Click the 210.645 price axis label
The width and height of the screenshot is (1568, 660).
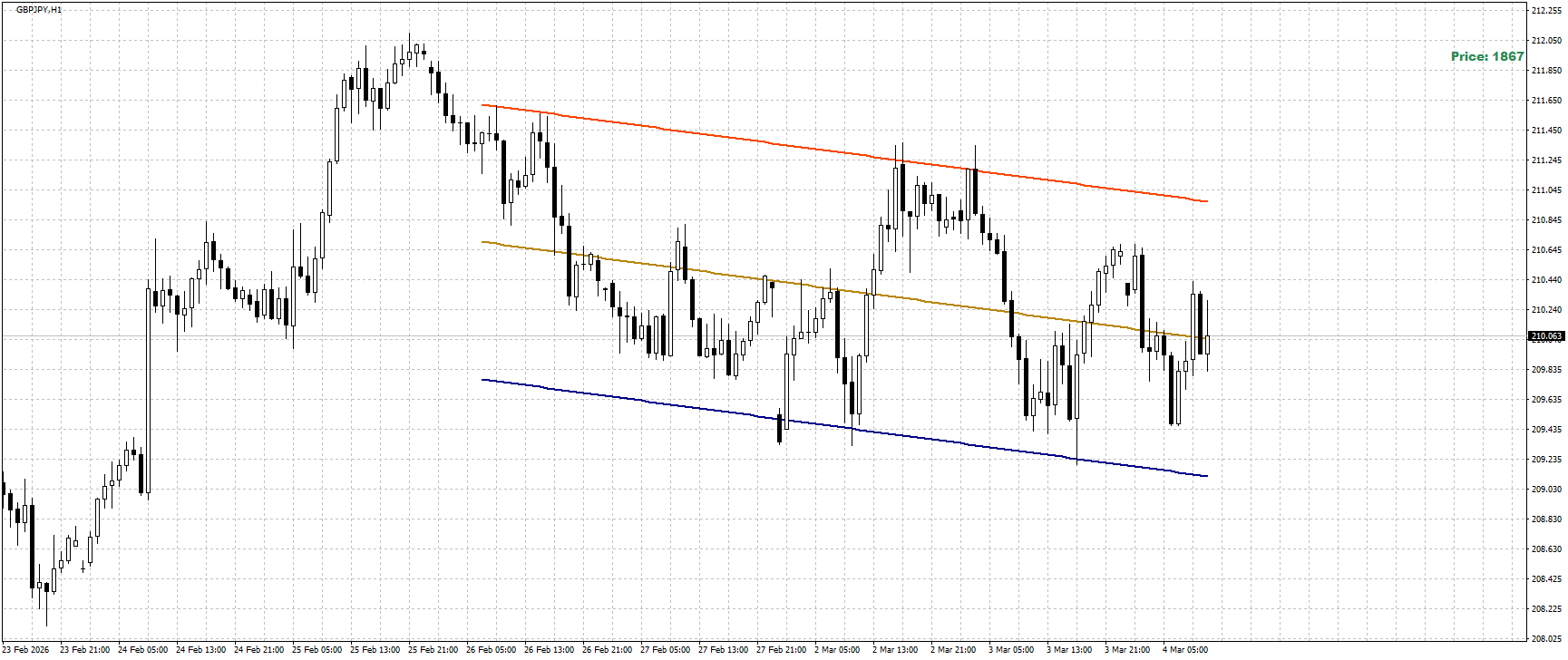(1545, 250)
